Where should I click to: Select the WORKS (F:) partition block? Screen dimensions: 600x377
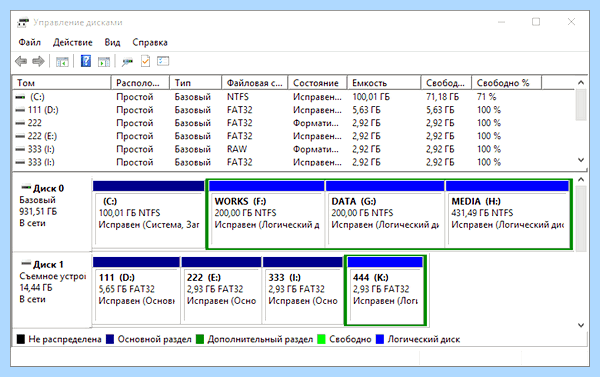pyautogui.click(x=267, y=214)
